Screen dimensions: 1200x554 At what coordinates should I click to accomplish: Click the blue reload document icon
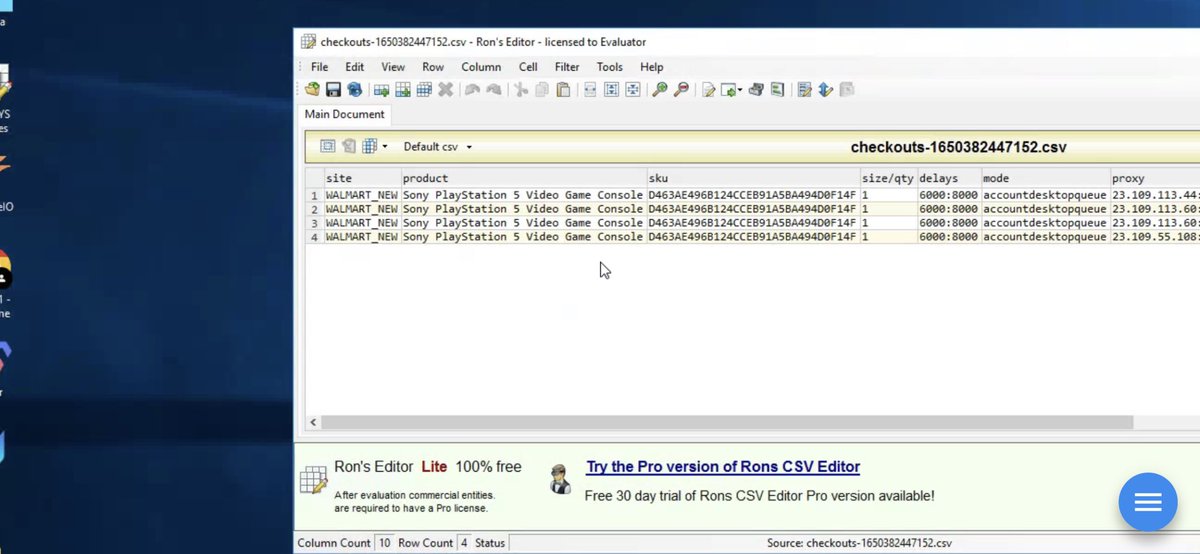tap(354, 89)
